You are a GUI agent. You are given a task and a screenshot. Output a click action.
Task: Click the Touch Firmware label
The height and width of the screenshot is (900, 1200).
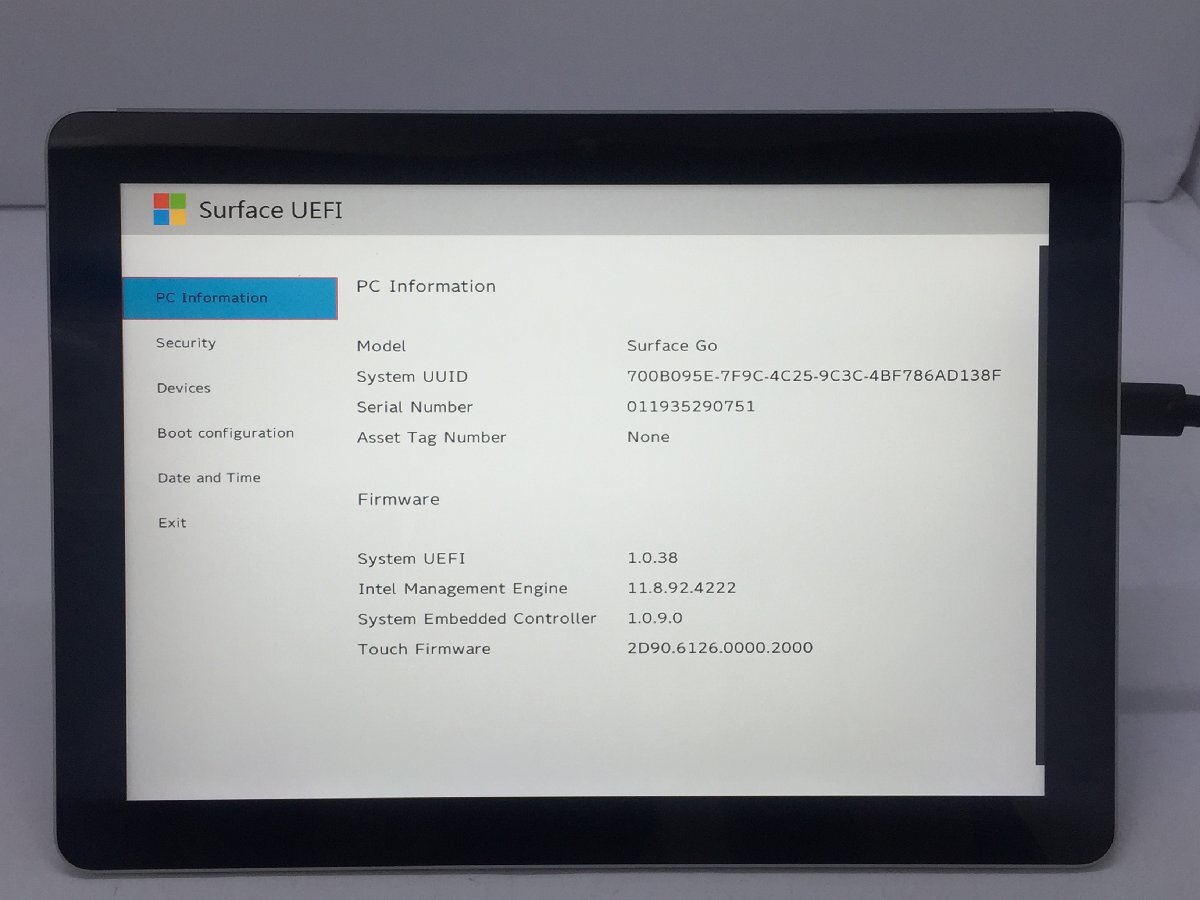coord(424,649)
